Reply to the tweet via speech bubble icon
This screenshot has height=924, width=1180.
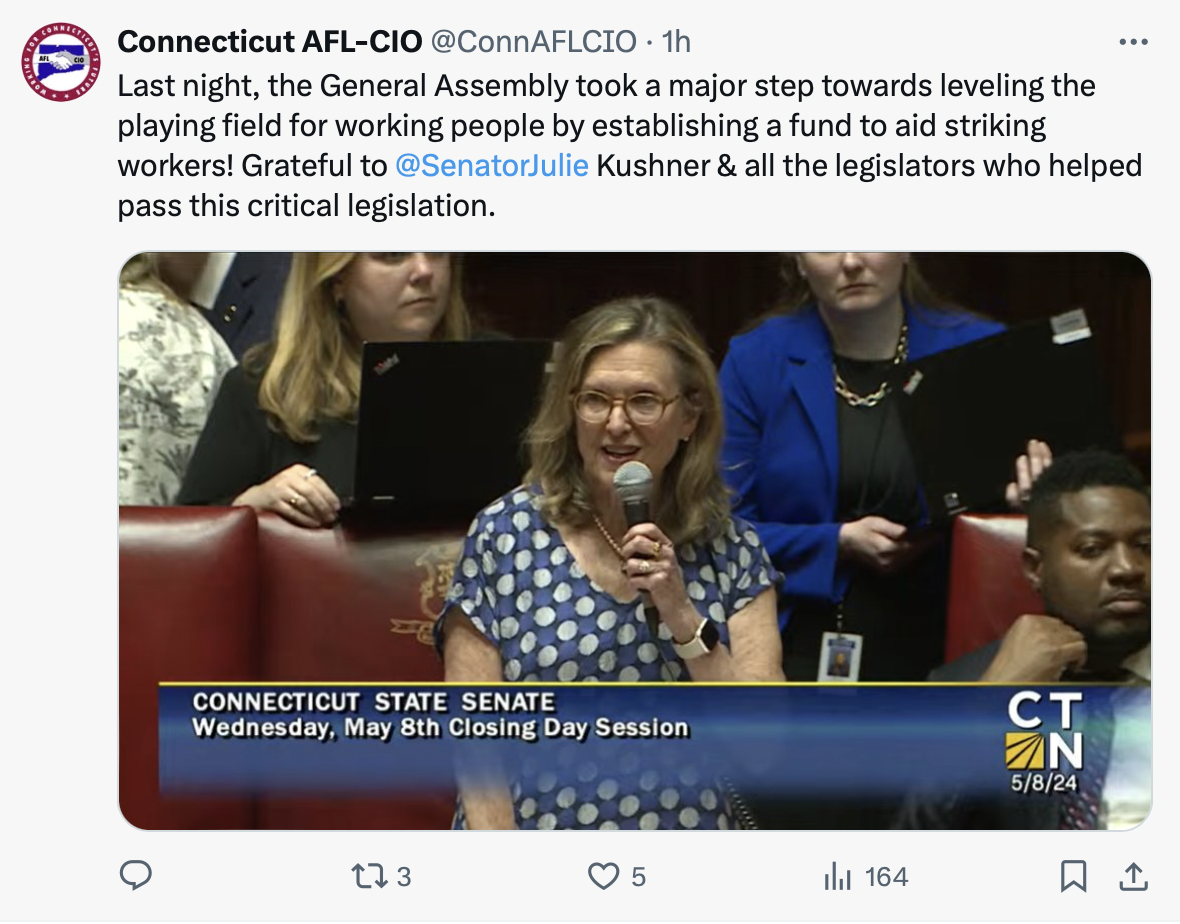pyautogui.click(x=135, y=876)
